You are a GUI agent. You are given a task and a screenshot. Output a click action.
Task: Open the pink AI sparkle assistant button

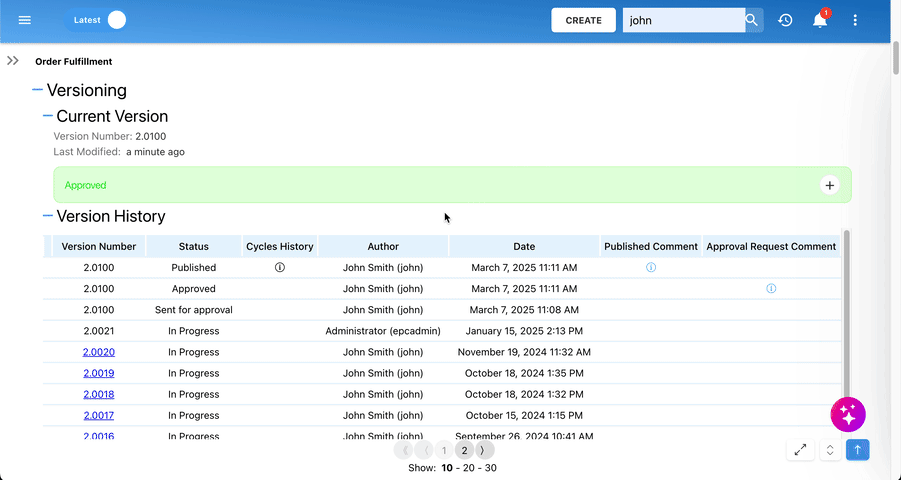(848, 414)
